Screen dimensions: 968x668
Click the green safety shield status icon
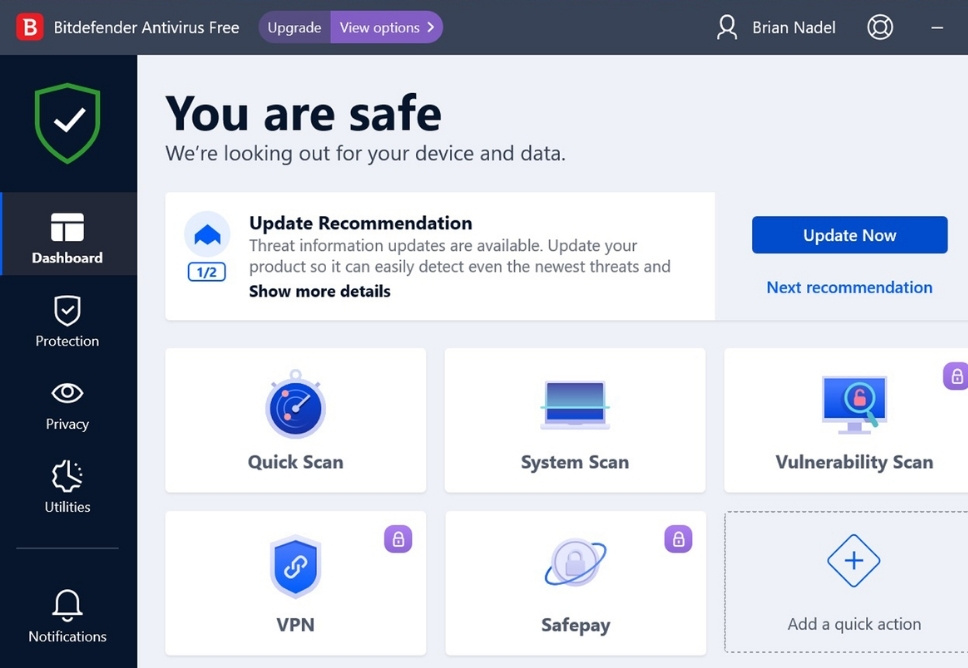coord(68,120)
